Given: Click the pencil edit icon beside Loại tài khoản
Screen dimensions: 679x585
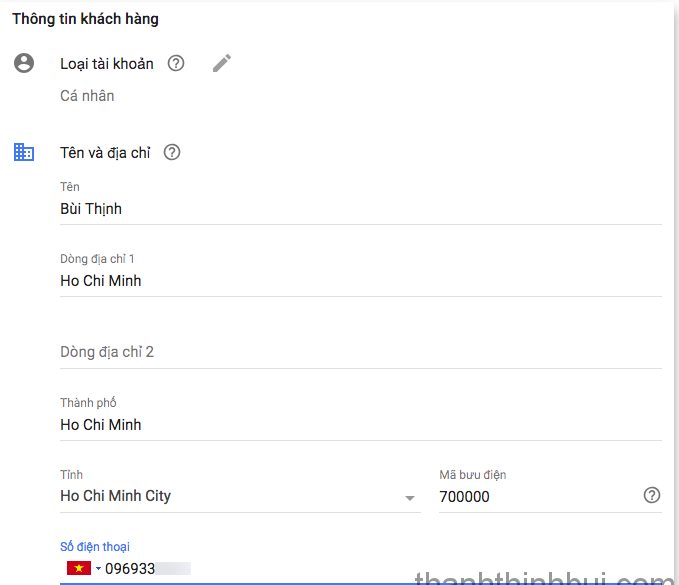Looking at the screenshot, I should [222, 63].
